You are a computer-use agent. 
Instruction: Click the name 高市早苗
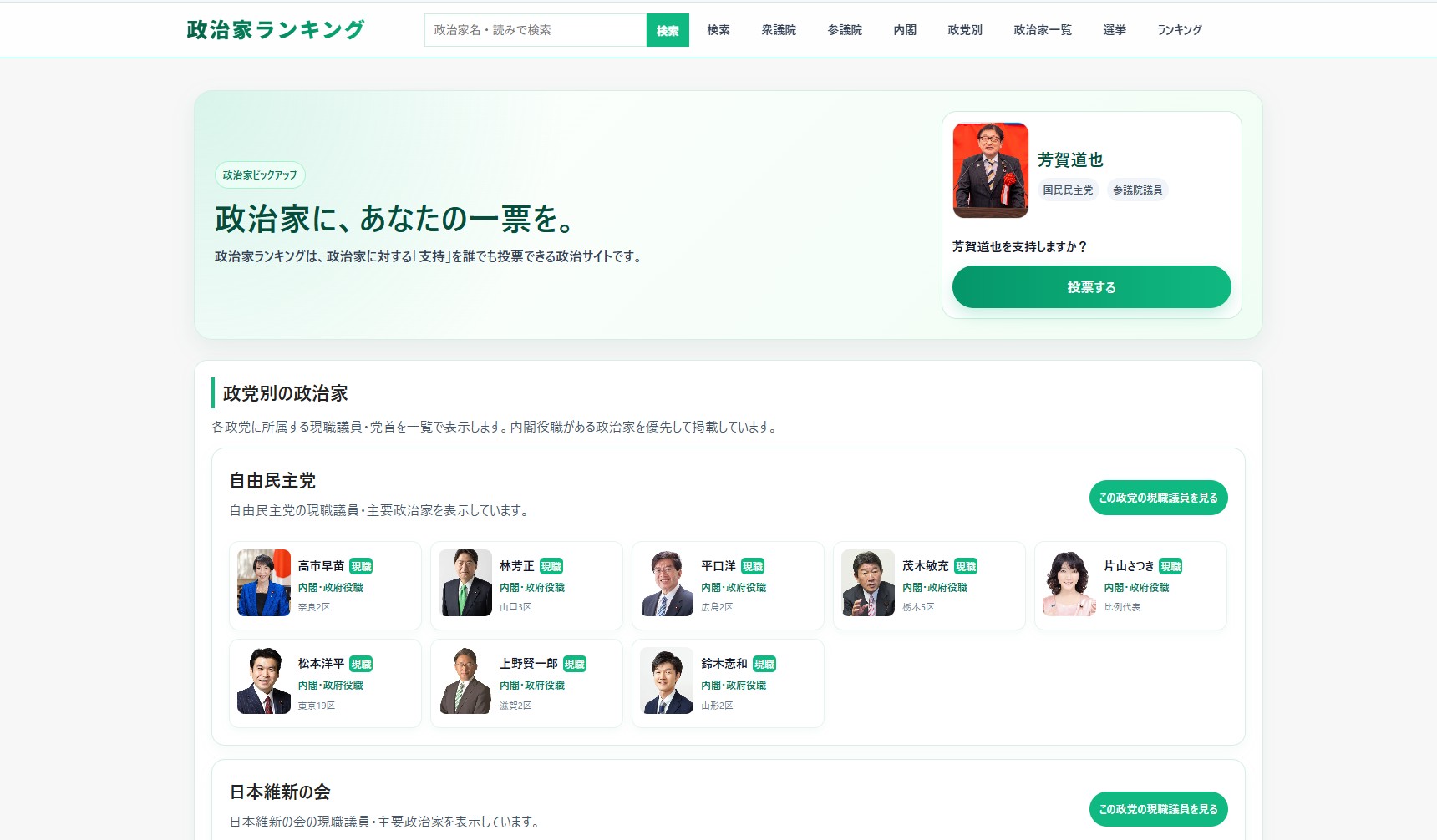[321, 566]
